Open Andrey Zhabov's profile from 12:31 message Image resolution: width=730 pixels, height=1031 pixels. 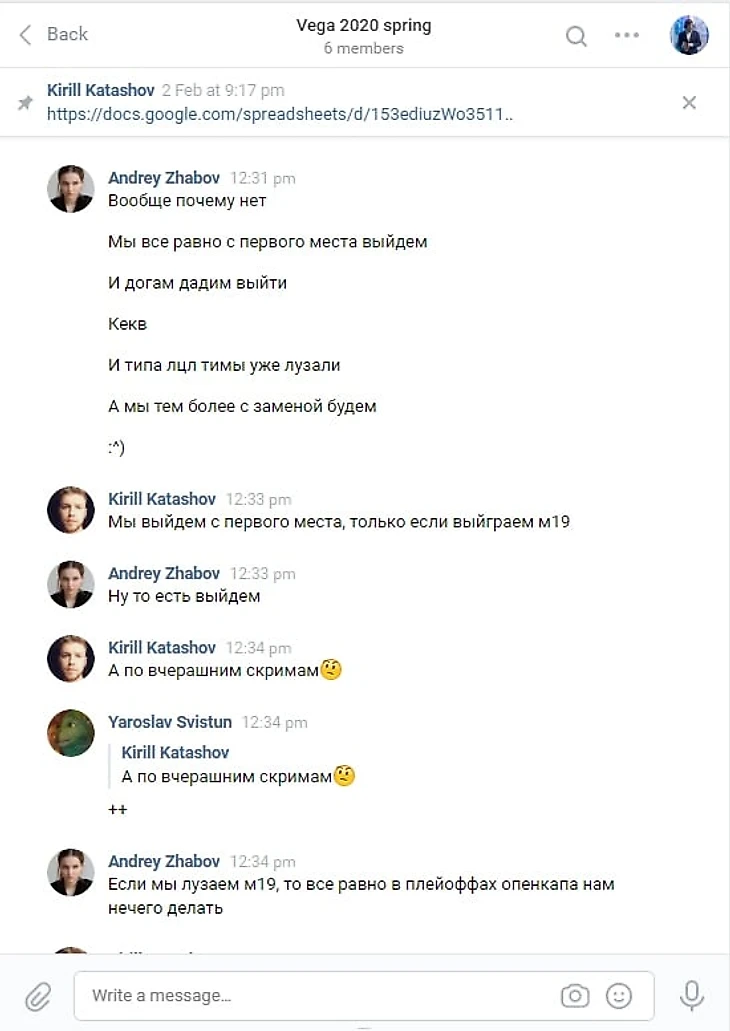click(x=164, y=178)
